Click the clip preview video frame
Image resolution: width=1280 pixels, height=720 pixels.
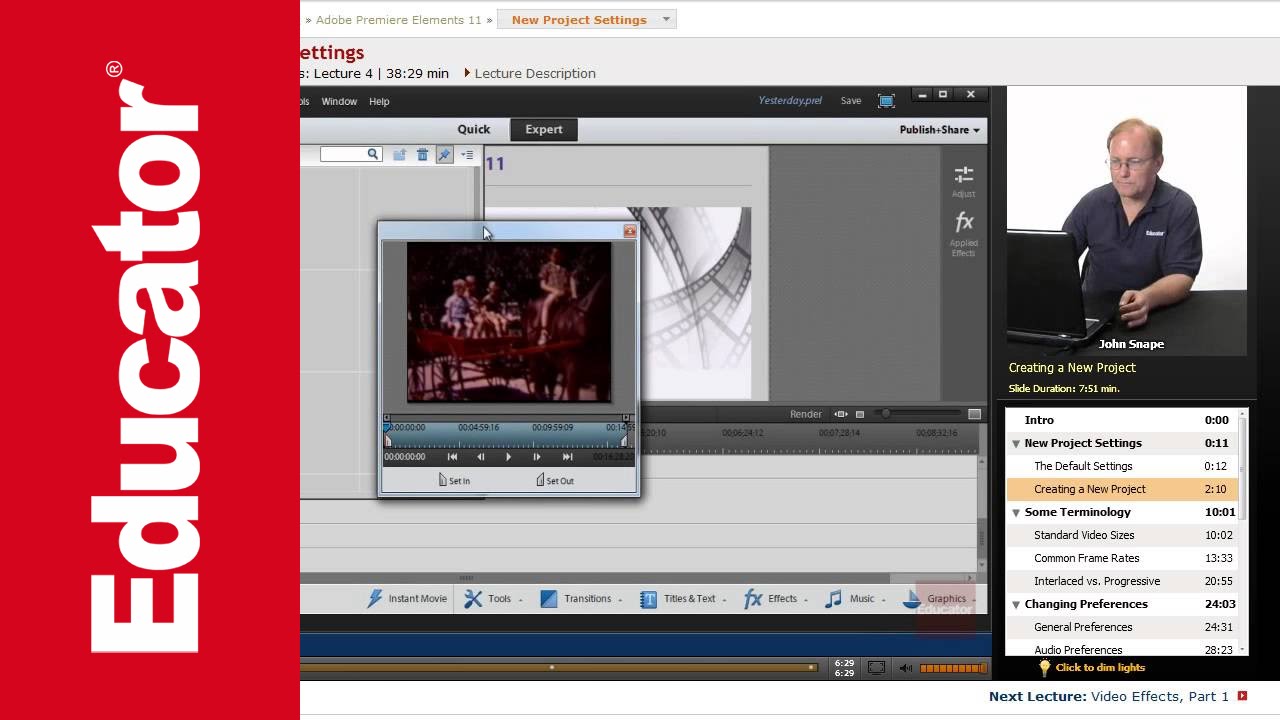508,322
